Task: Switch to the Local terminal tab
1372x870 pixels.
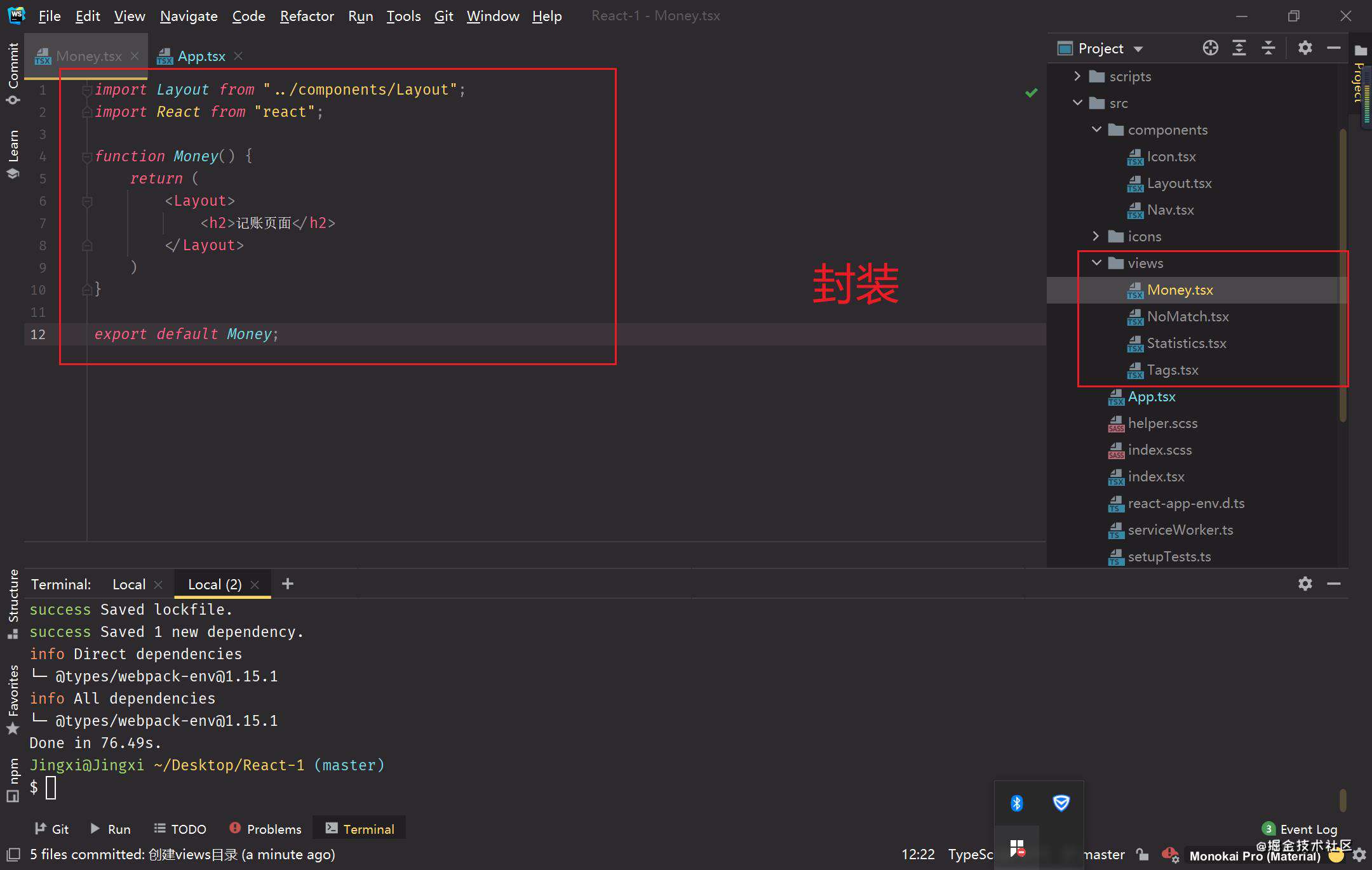Action: (129, 584)
